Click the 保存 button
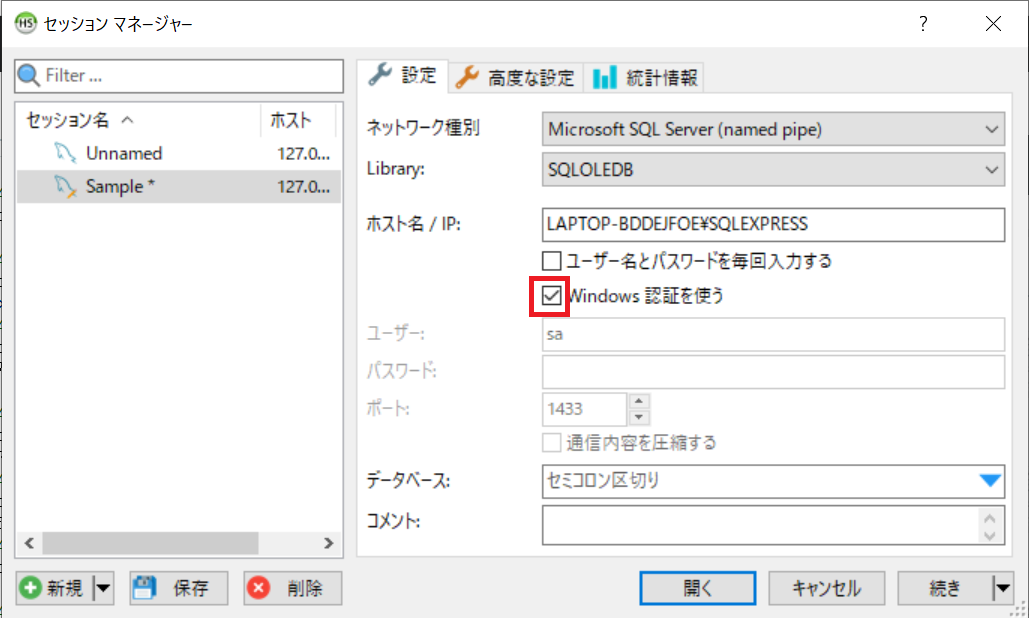 point(178,588)
